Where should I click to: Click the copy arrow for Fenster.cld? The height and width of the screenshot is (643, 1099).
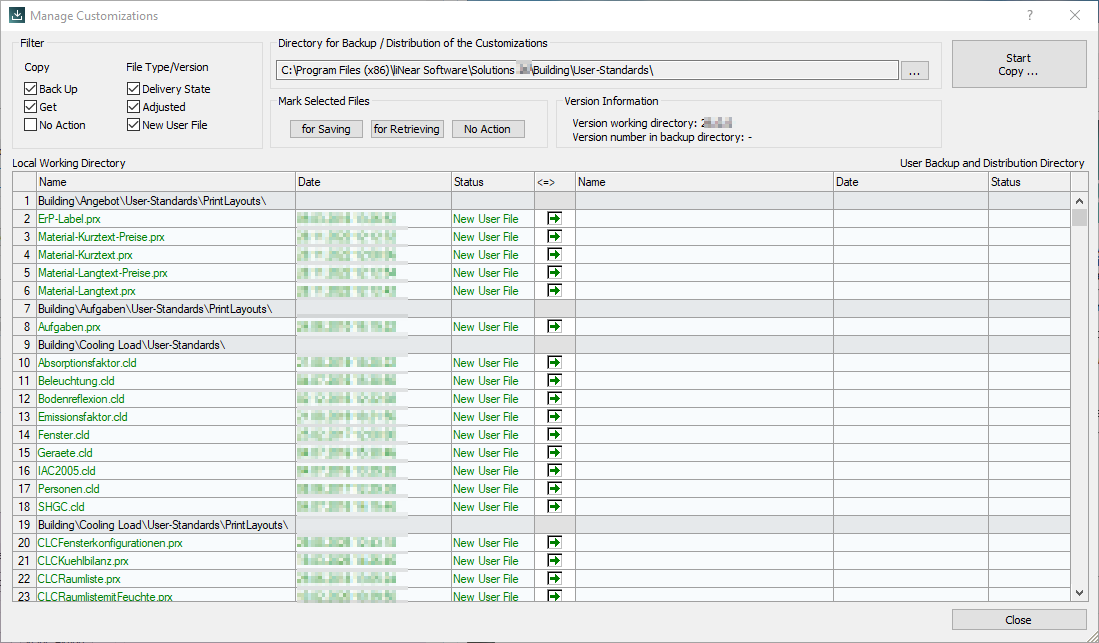[554, 435]
